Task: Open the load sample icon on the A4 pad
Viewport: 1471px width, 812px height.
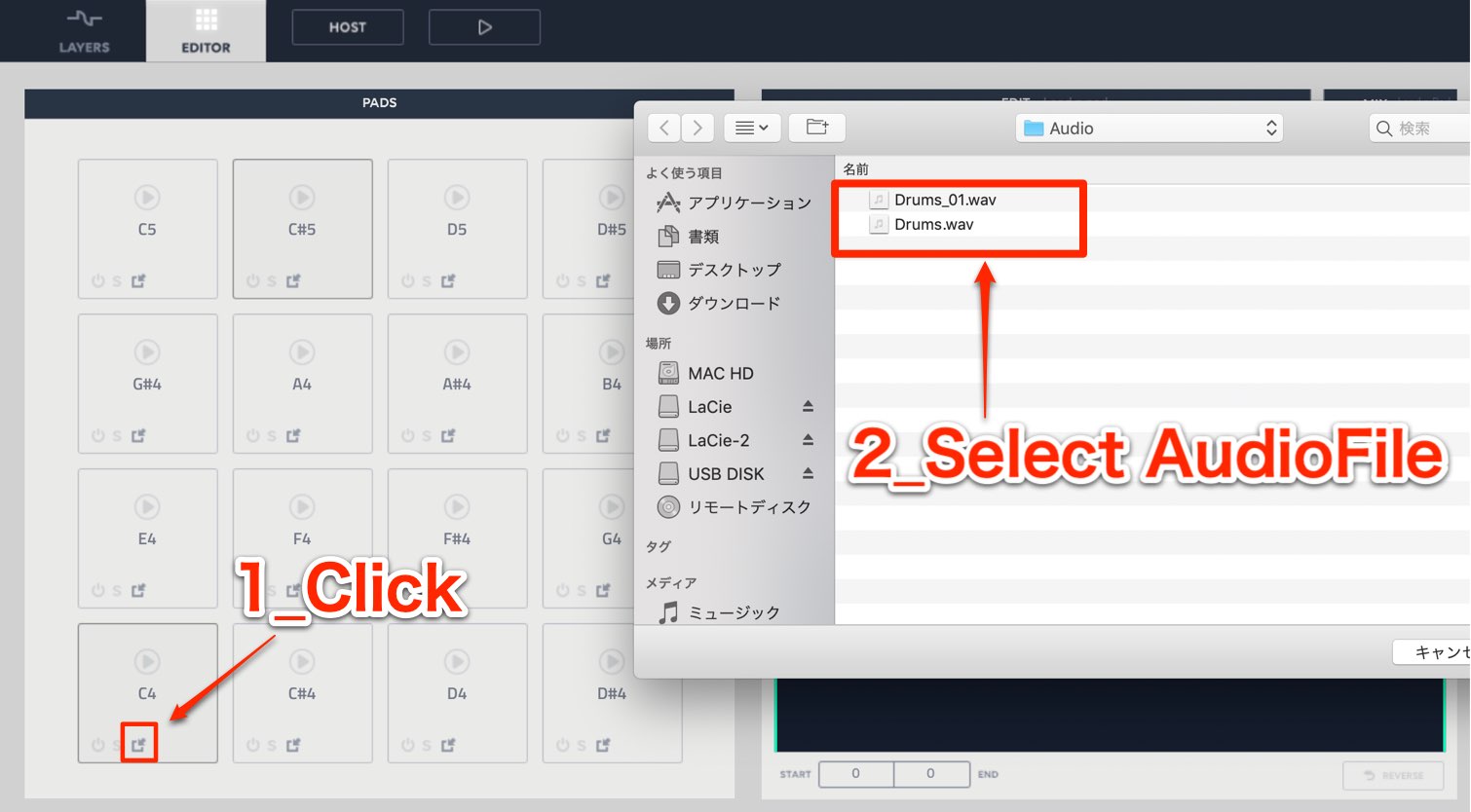Action: click(293, 435)
